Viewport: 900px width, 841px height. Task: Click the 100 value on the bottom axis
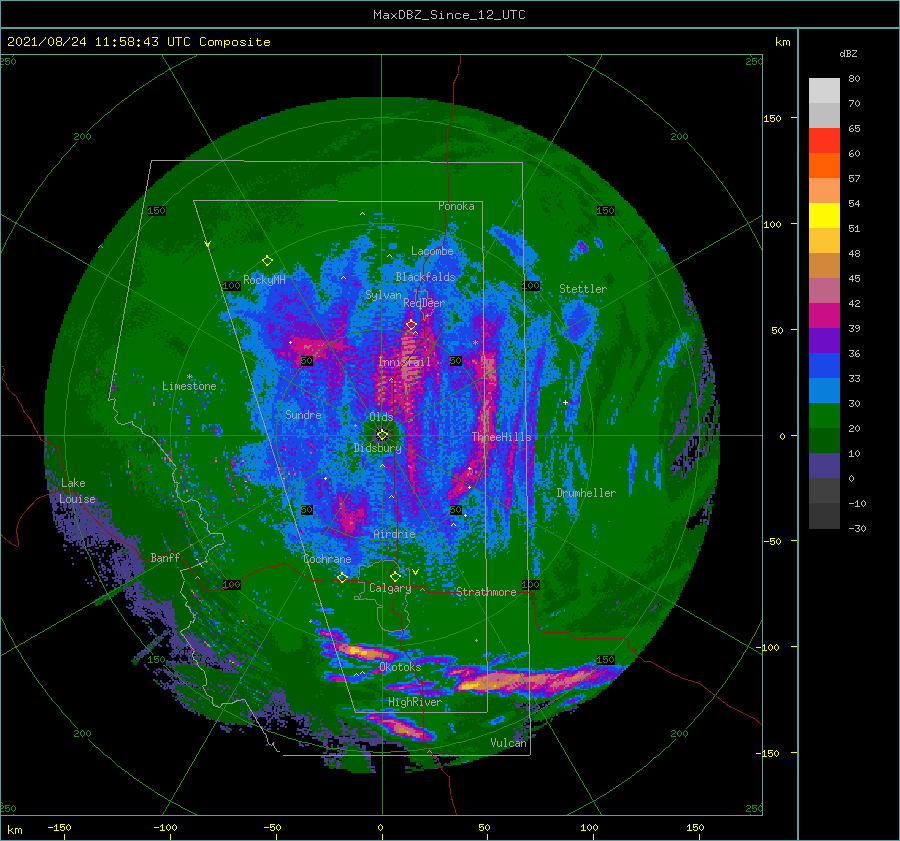[x=589, y=827]
